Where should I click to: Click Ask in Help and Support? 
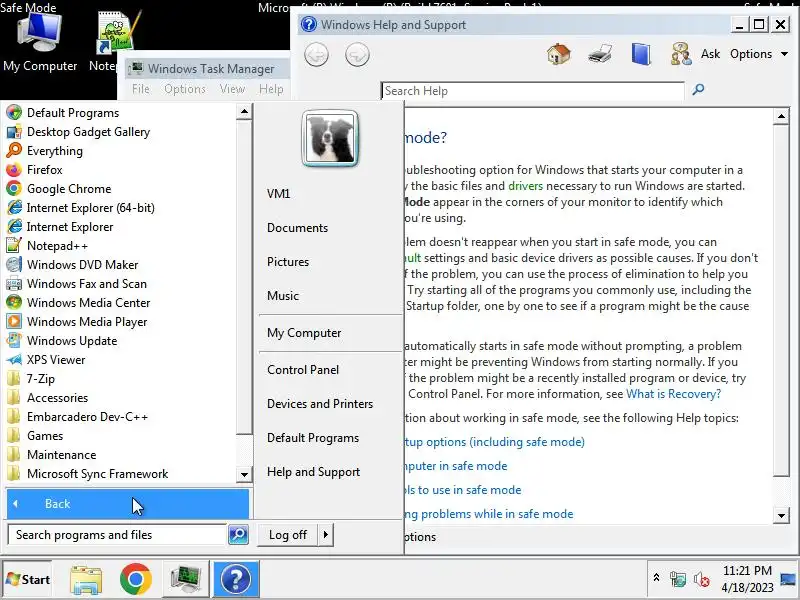[696, 54]
